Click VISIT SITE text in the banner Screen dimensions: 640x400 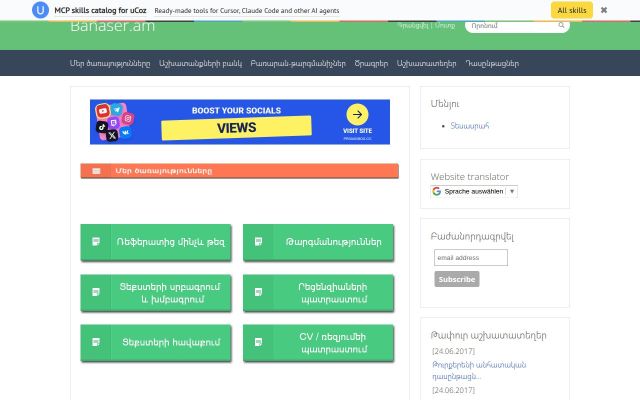(x=357, y=131)
